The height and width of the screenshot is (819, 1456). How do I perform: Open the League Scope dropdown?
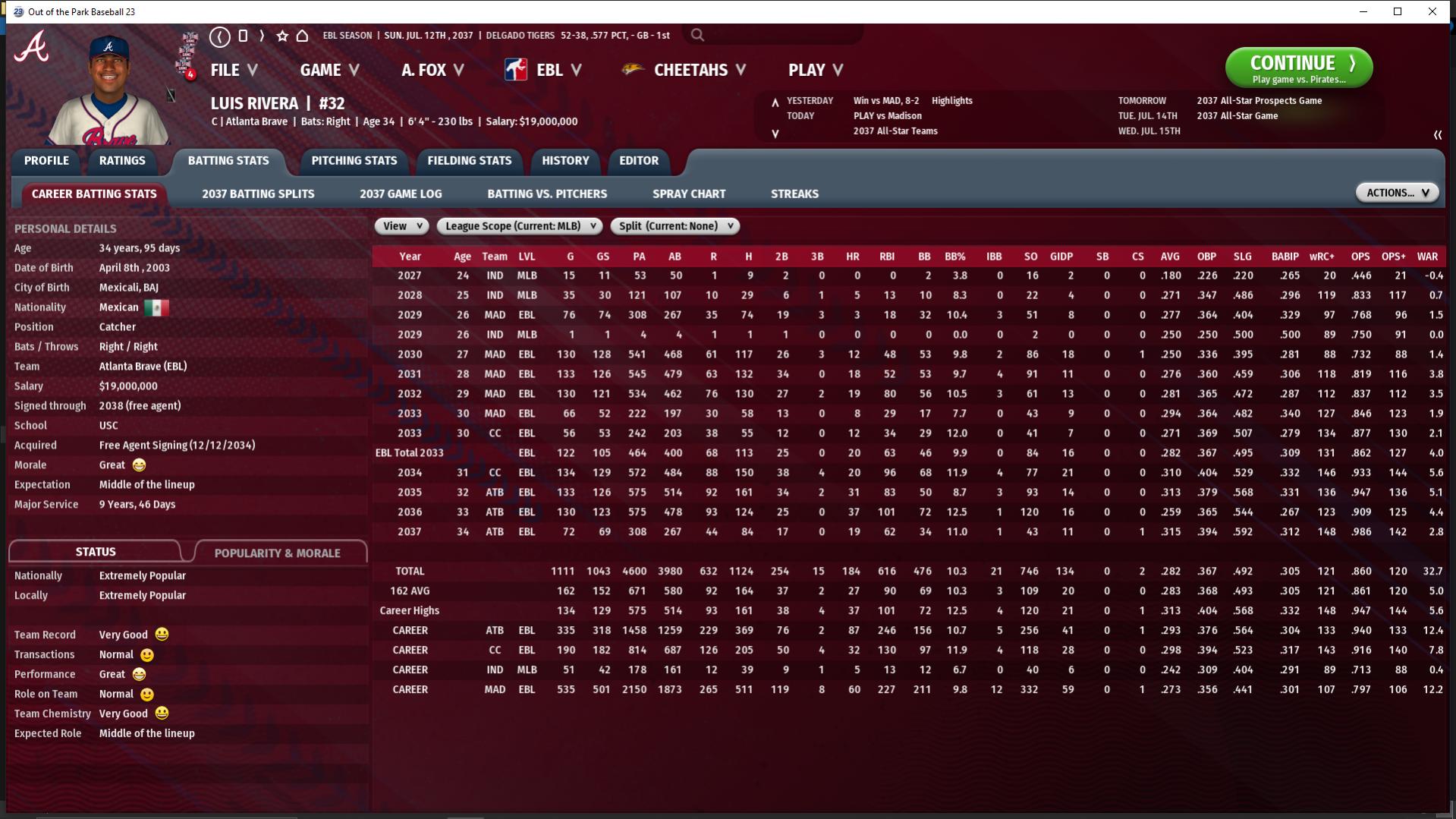(x=520, y=226)
